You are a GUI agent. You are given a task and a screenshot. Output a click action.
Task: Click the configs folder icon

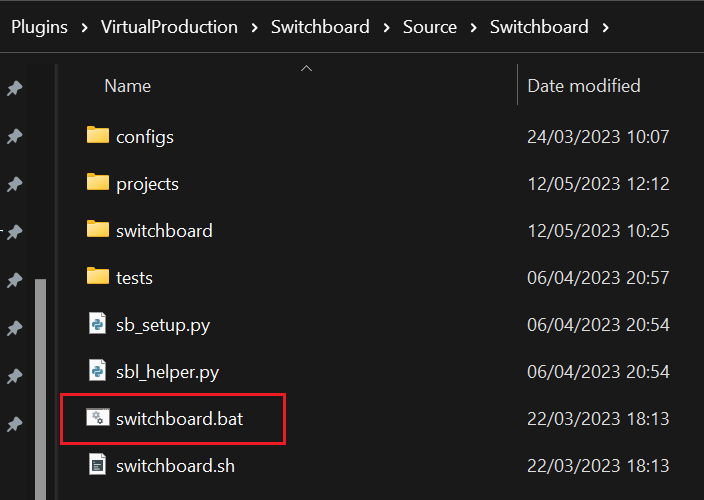point(97,135)
